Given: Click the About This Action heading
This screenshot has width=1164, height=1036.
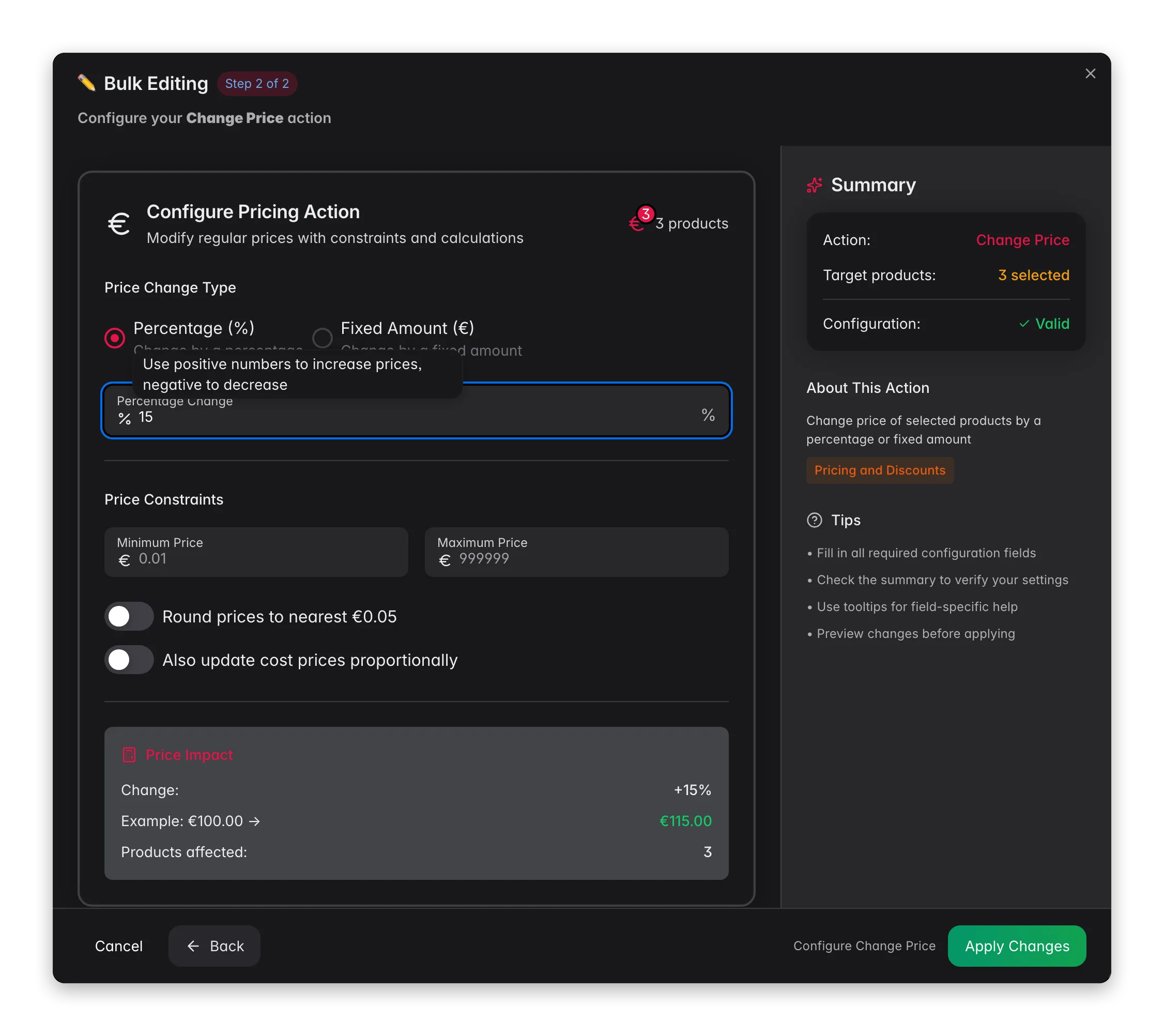Looking at the screenshot, I should coord(868,388).
